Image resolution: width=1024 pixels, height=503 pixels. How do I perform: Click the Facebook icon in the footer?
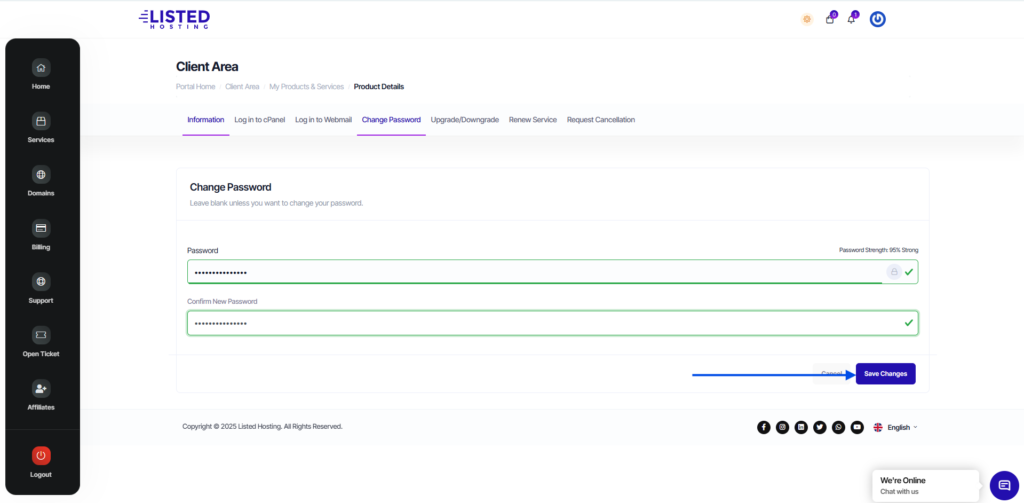tap(764, 427)
